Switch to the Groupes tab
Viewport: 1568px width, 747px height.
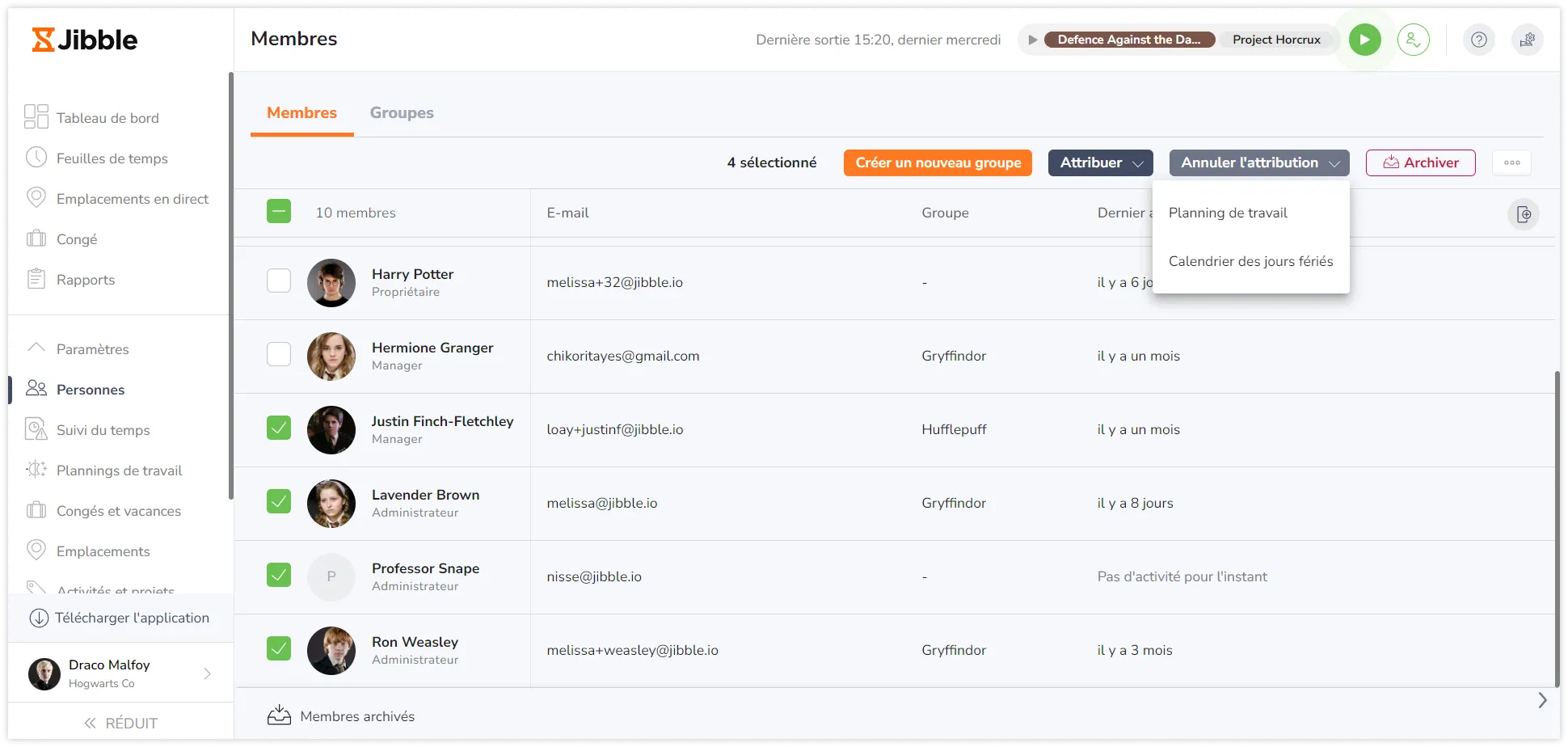pyautogui.click(x=402, y=112)
